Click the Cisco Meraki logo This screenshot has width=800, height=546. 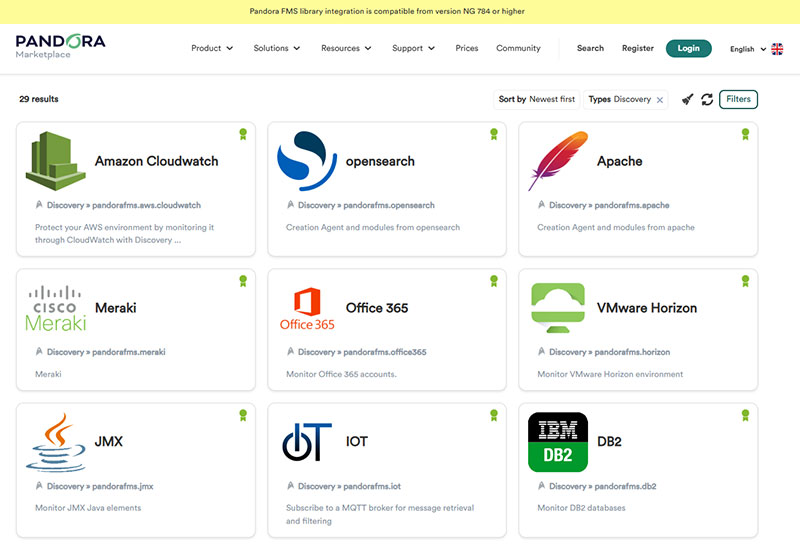click(56, 308)
